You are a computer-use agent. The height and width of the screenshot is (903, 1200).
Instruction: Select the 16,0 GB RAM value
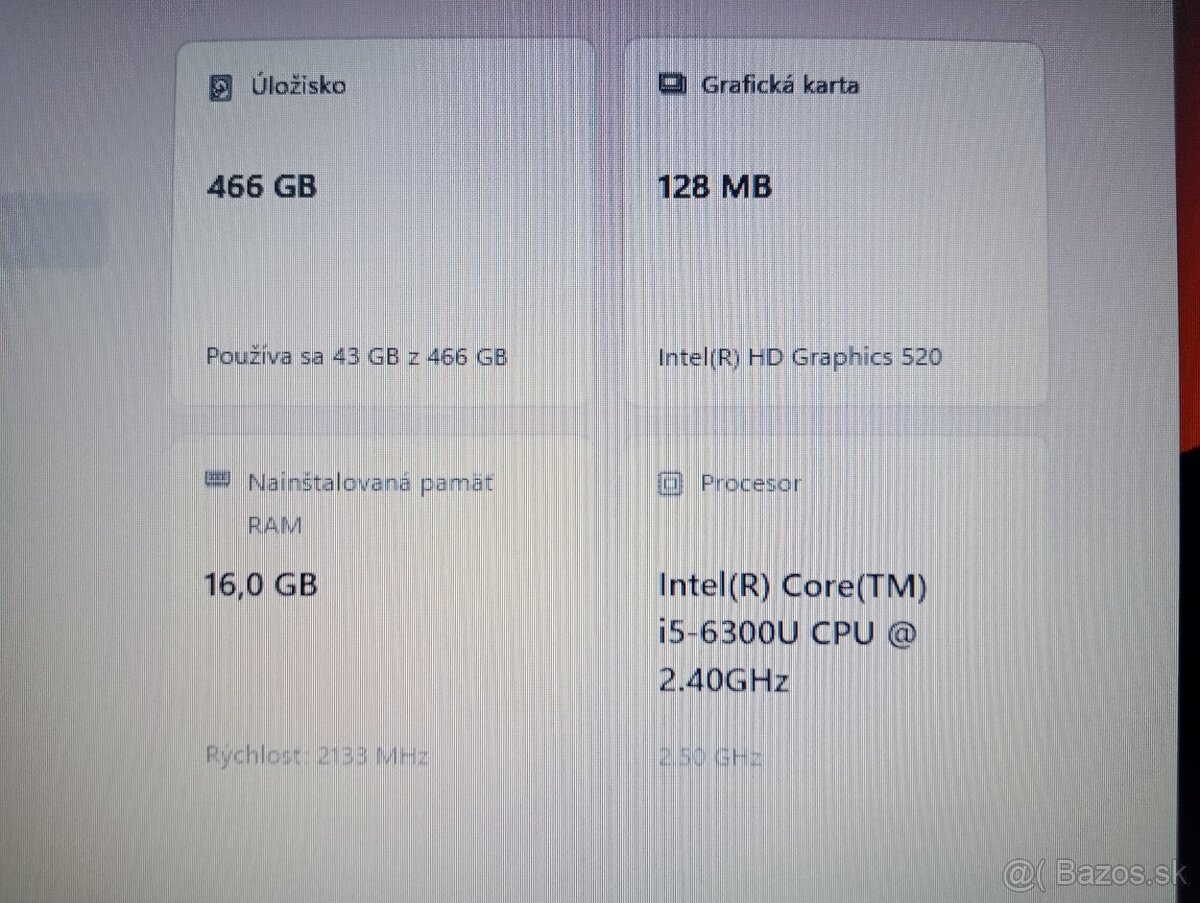pos(262,583)
